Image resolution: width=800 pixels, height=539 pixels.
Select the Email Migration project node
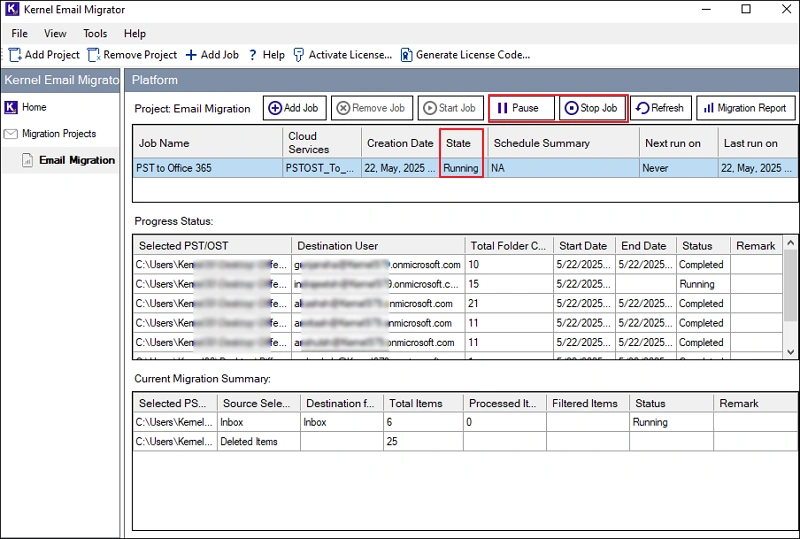coord(77,160)
